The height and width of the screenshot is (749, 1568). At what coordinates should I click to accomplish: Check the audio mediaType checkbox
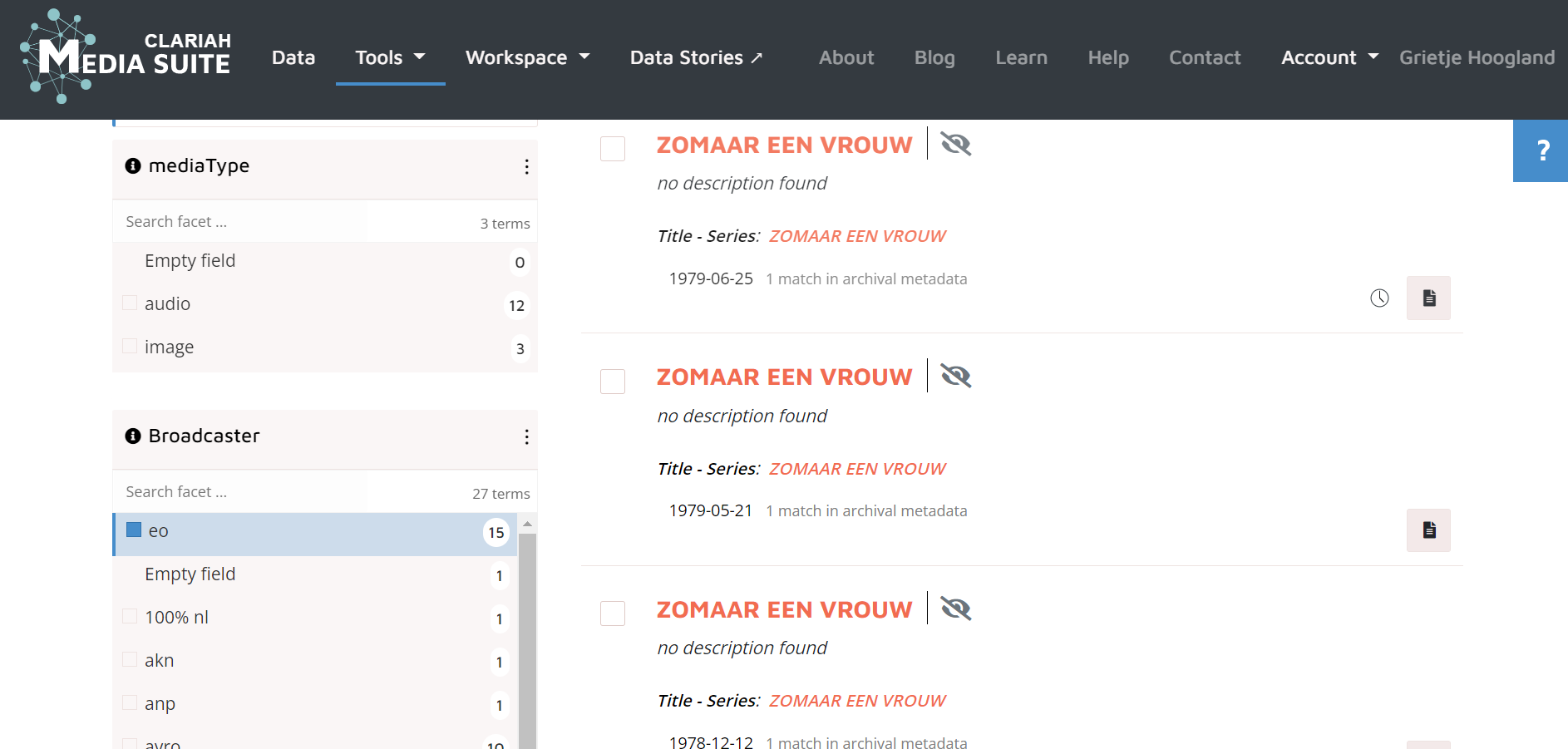pos(129,303)
